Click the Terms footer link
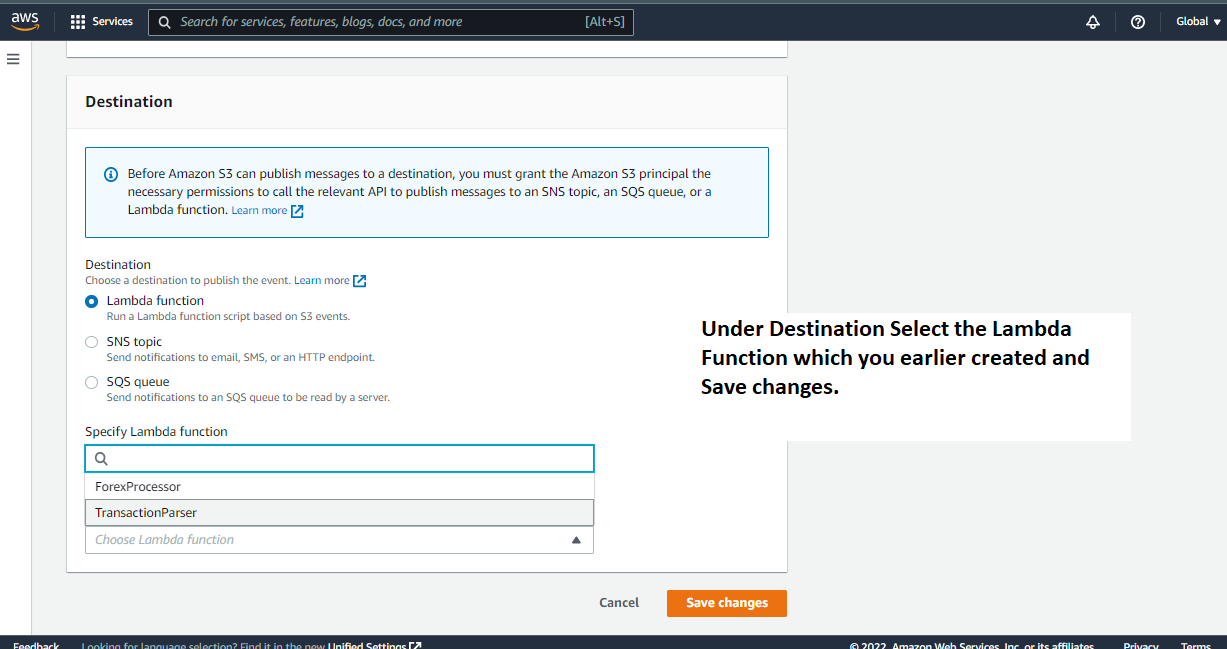The height and width of the screenshot is (649, 1227). click(1196, 646)
